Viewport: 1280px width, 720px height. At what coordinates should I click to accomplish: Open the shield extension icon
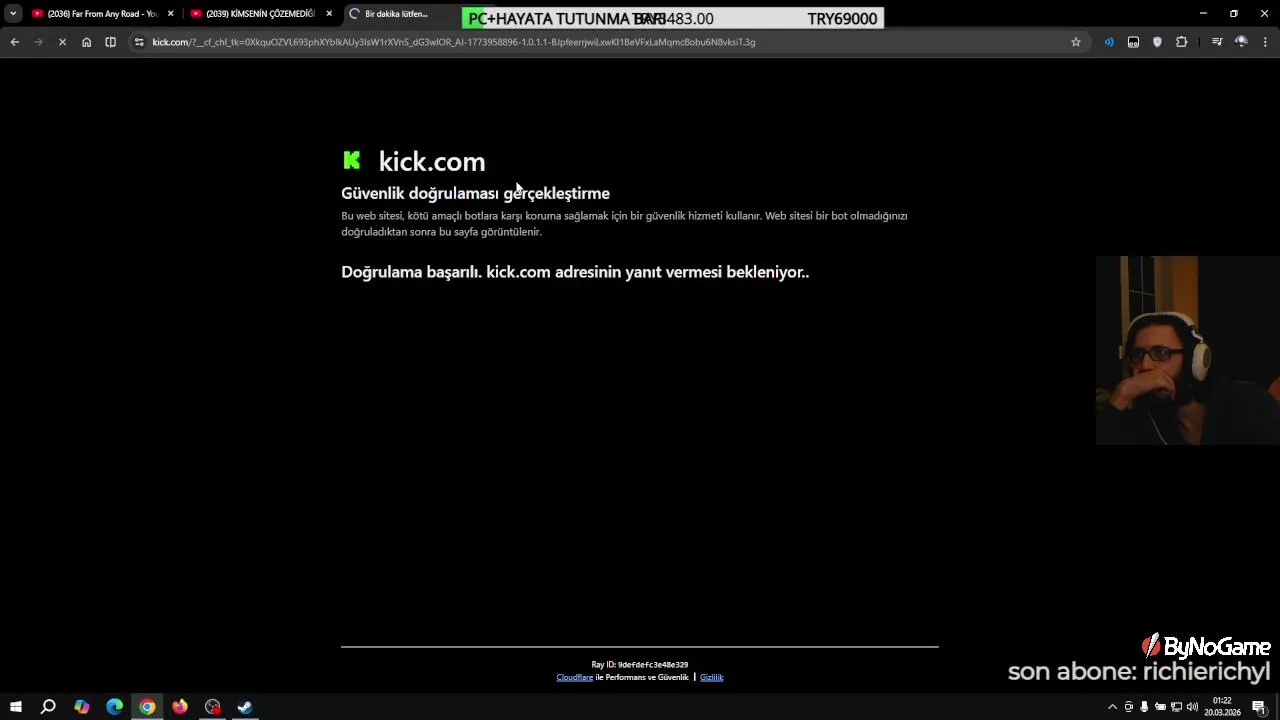pyautogui.click(x=1157, y=42)
